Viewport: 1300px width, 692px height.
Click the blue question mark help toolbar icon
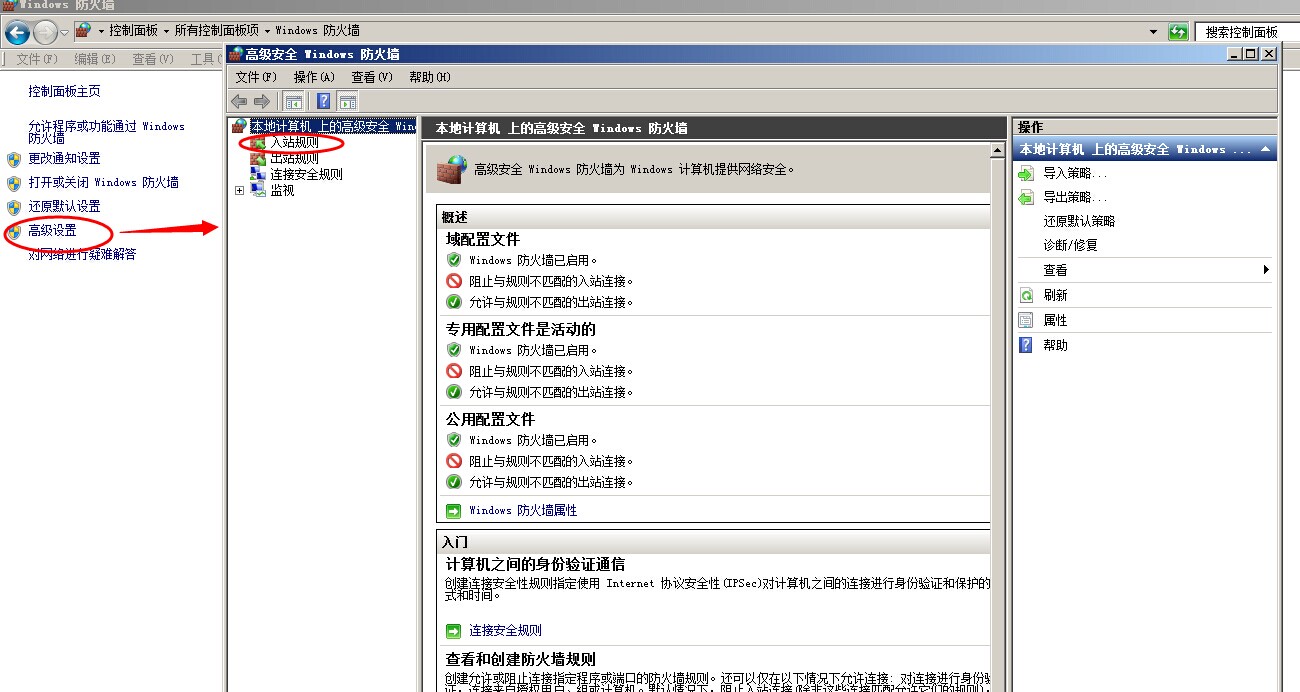[x=324, y=101]
